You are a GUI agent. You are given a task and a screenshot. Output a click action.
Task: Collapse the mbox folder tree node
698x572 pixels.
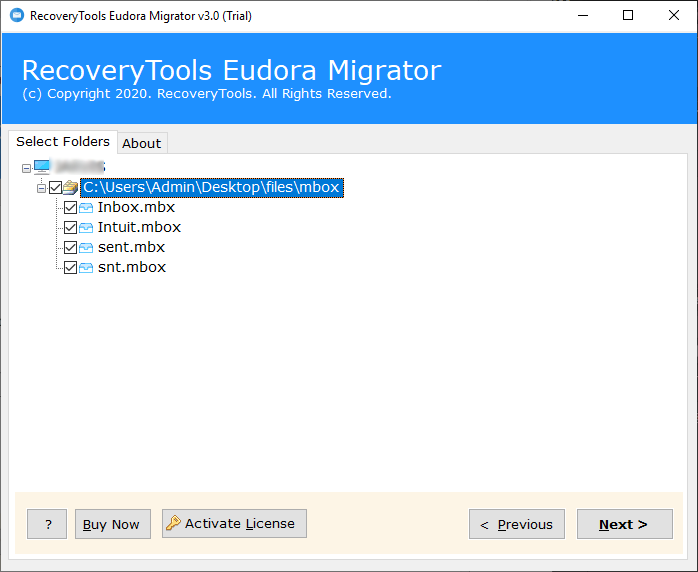tap(41, 188)
